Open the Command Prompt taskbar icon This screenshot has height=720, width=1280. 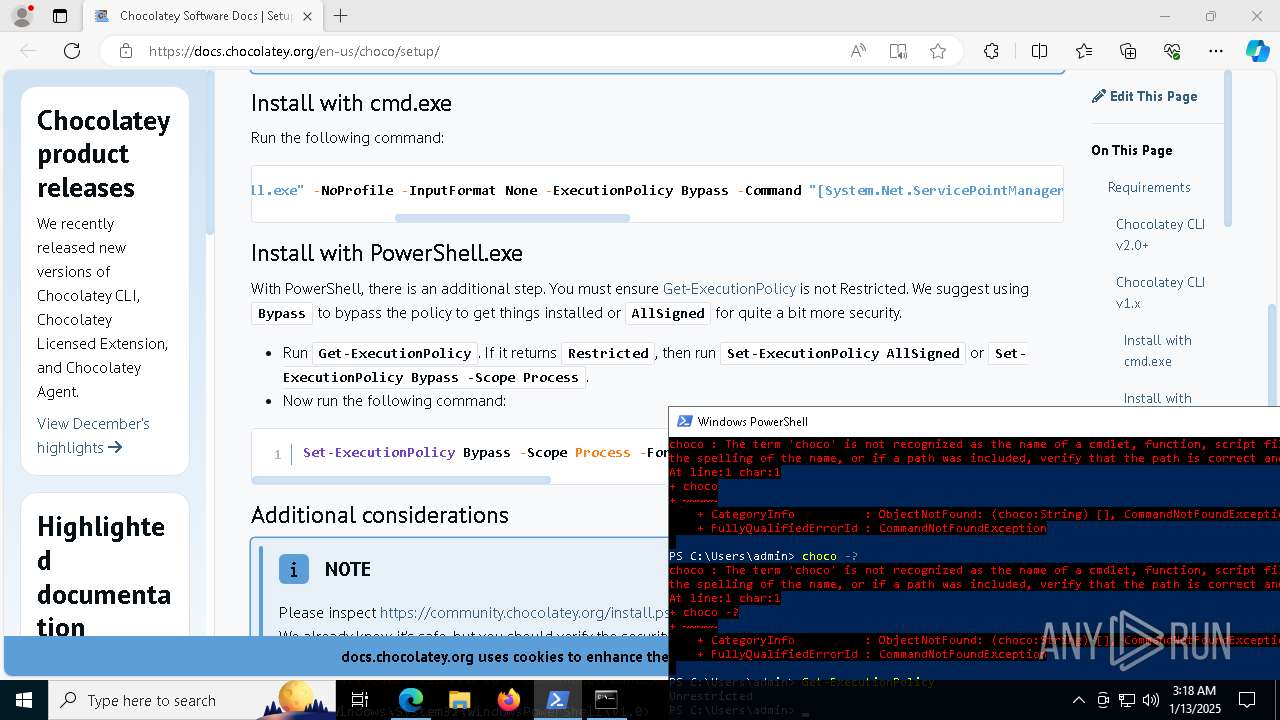(x=606, y=700)
